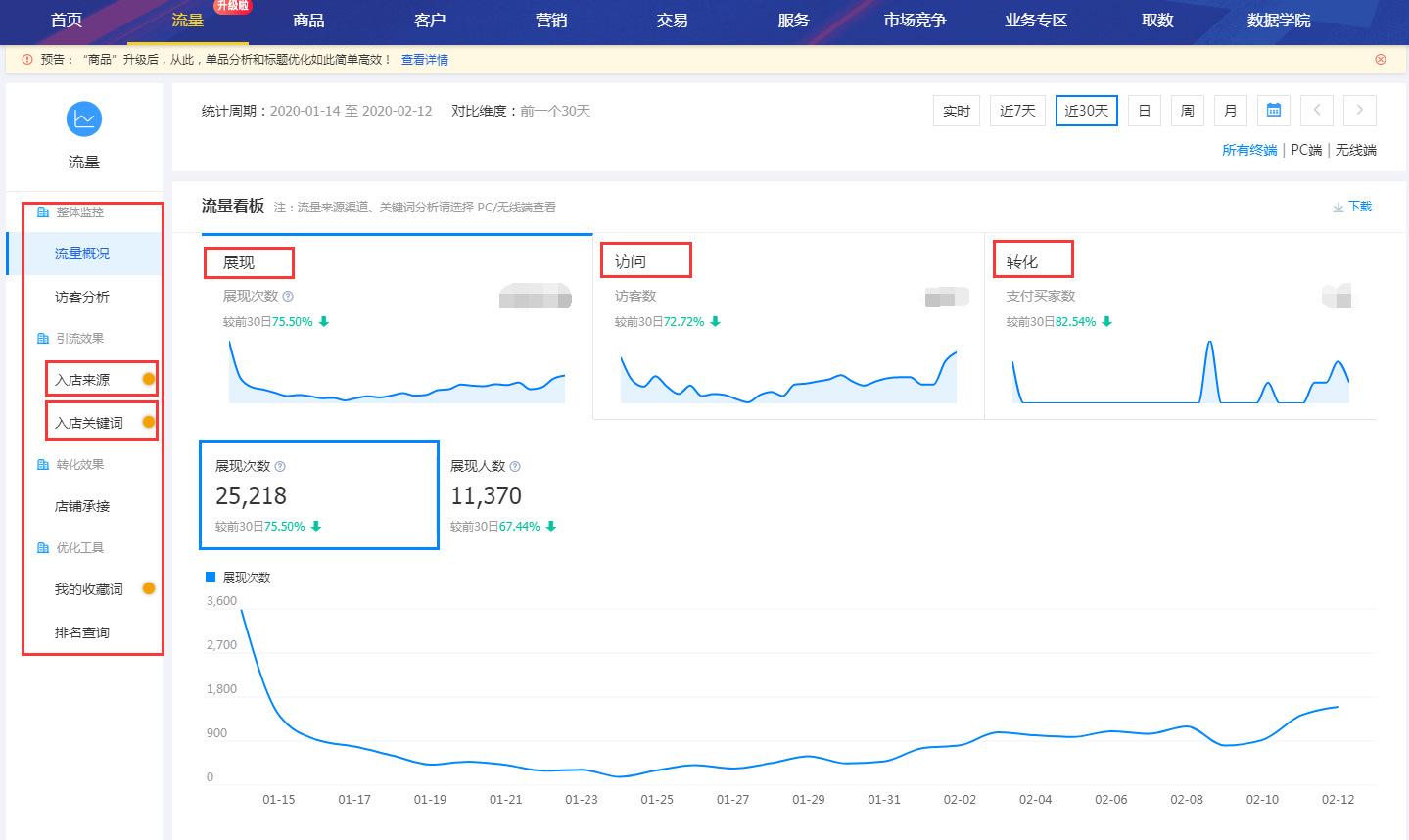
Task: Switch terminal filter to 所有终端
Action: (x=1249, y=150)
